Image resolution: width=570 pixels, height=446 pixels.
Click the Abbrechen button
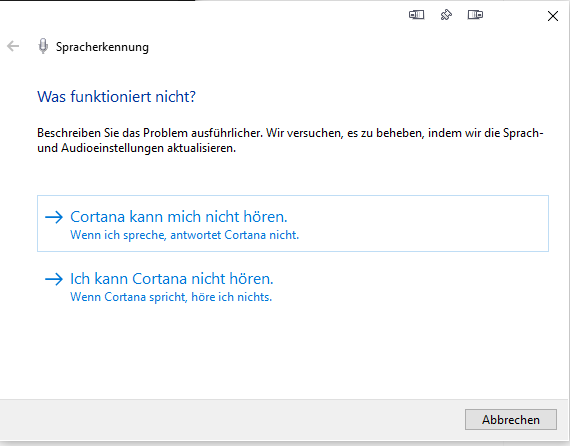coord(511,419)
